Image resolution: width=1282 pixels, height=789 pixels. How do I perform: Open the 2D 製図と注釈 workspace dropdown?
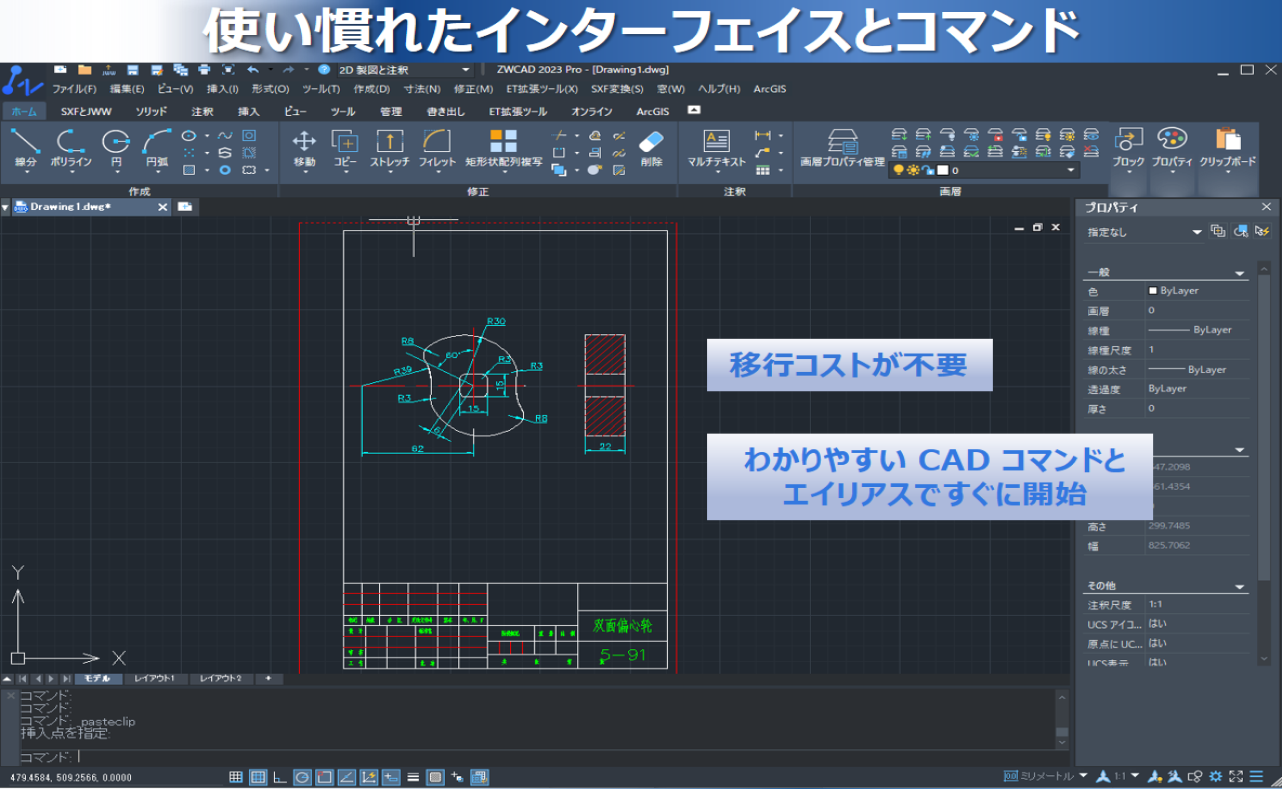pos(404,70)
